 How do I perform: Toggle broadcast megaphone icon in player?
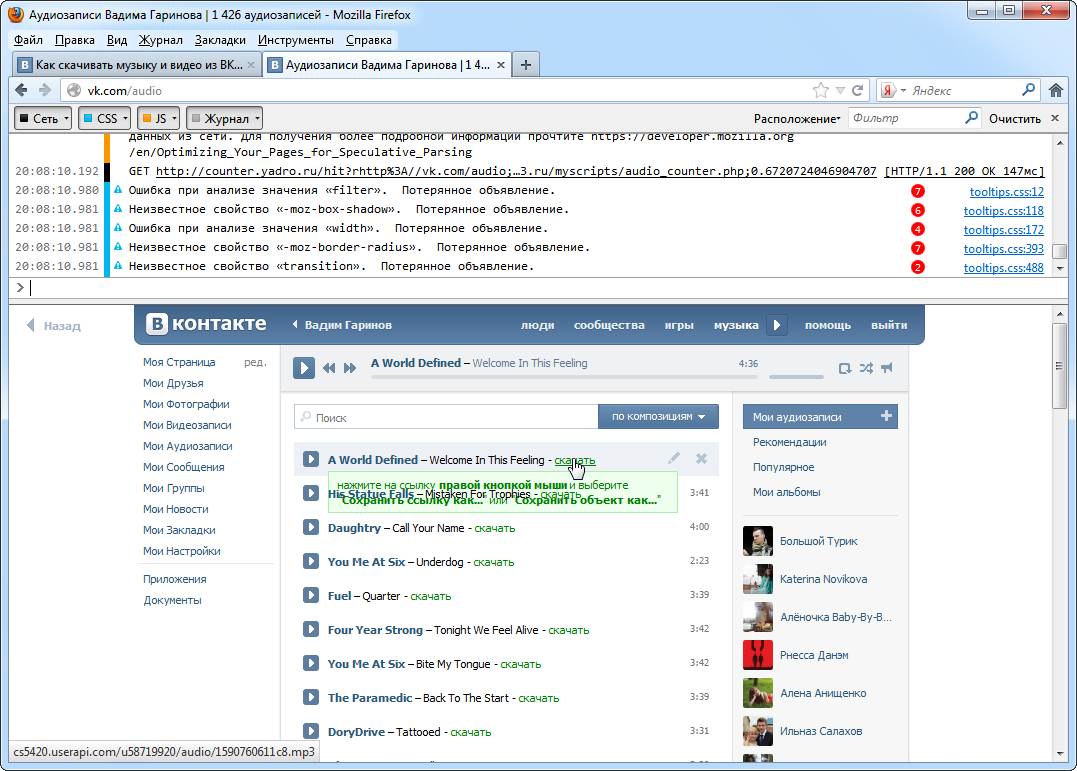887,368
